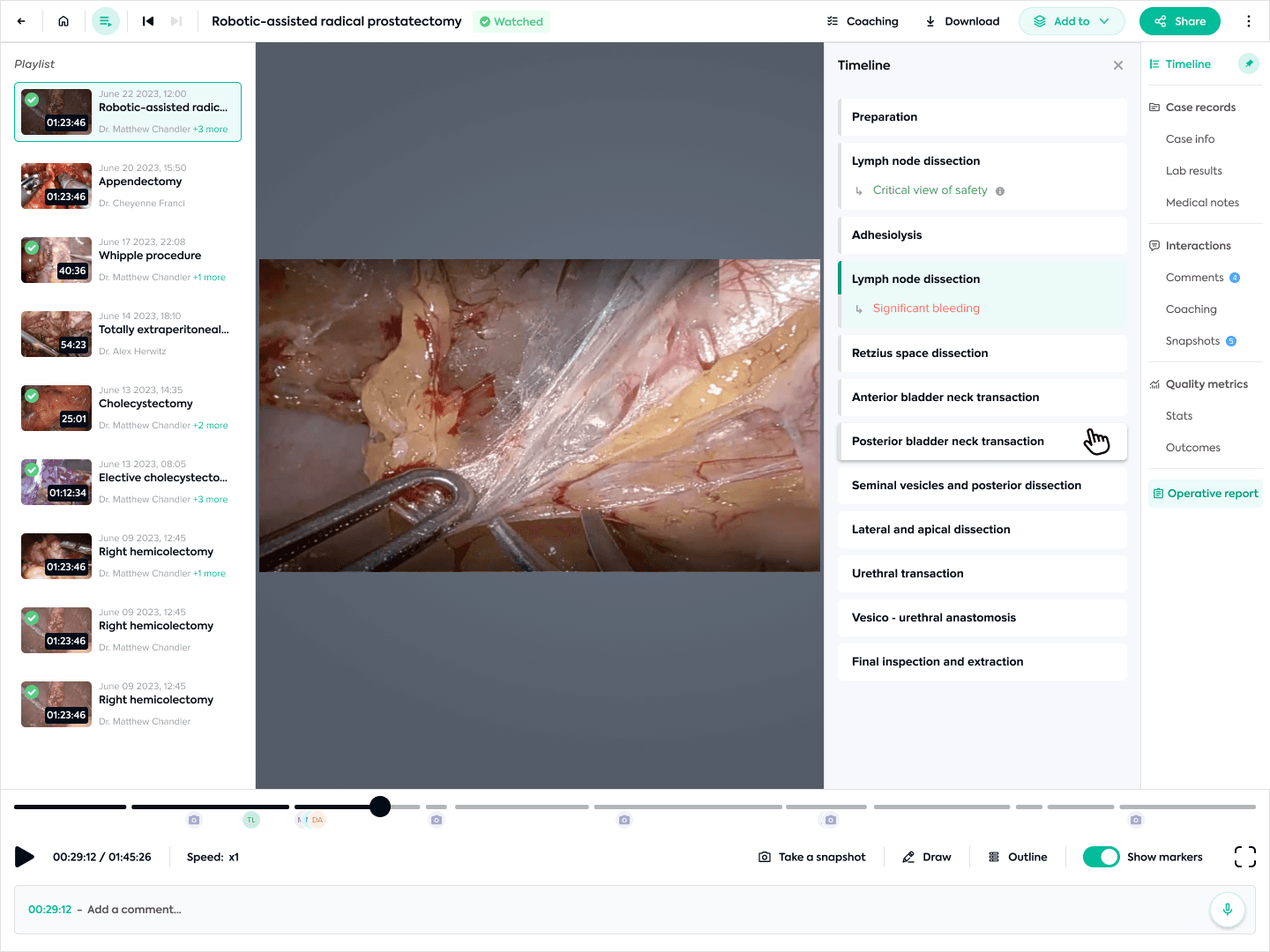The width and height of the screenshot is (1270, 952).
Task: Click the Watched status badge
Action: tap(512, 21)
